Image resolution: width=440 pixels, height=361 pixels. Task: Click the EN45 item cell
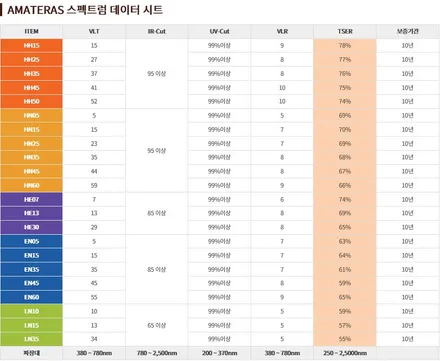pyautogui.click(x=31, y=283)
